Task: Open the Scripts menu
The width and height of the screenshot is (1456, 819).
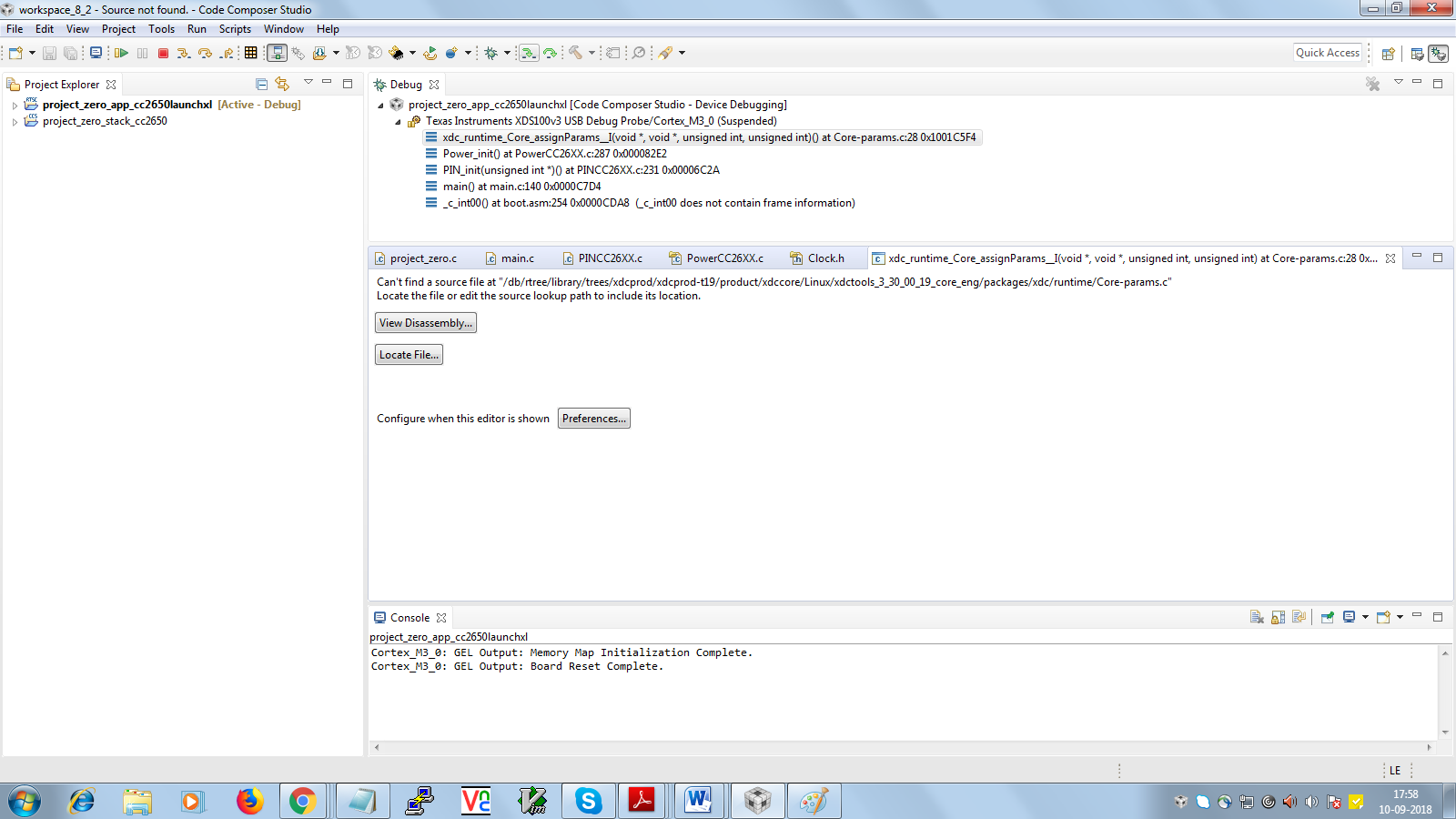Action: (x=235, y=29)
